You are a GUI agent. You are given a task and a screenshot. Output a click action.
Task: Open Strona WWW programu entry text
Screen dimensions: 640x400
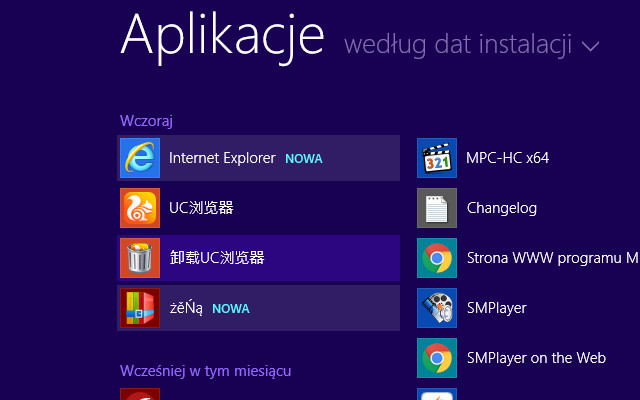553,258
